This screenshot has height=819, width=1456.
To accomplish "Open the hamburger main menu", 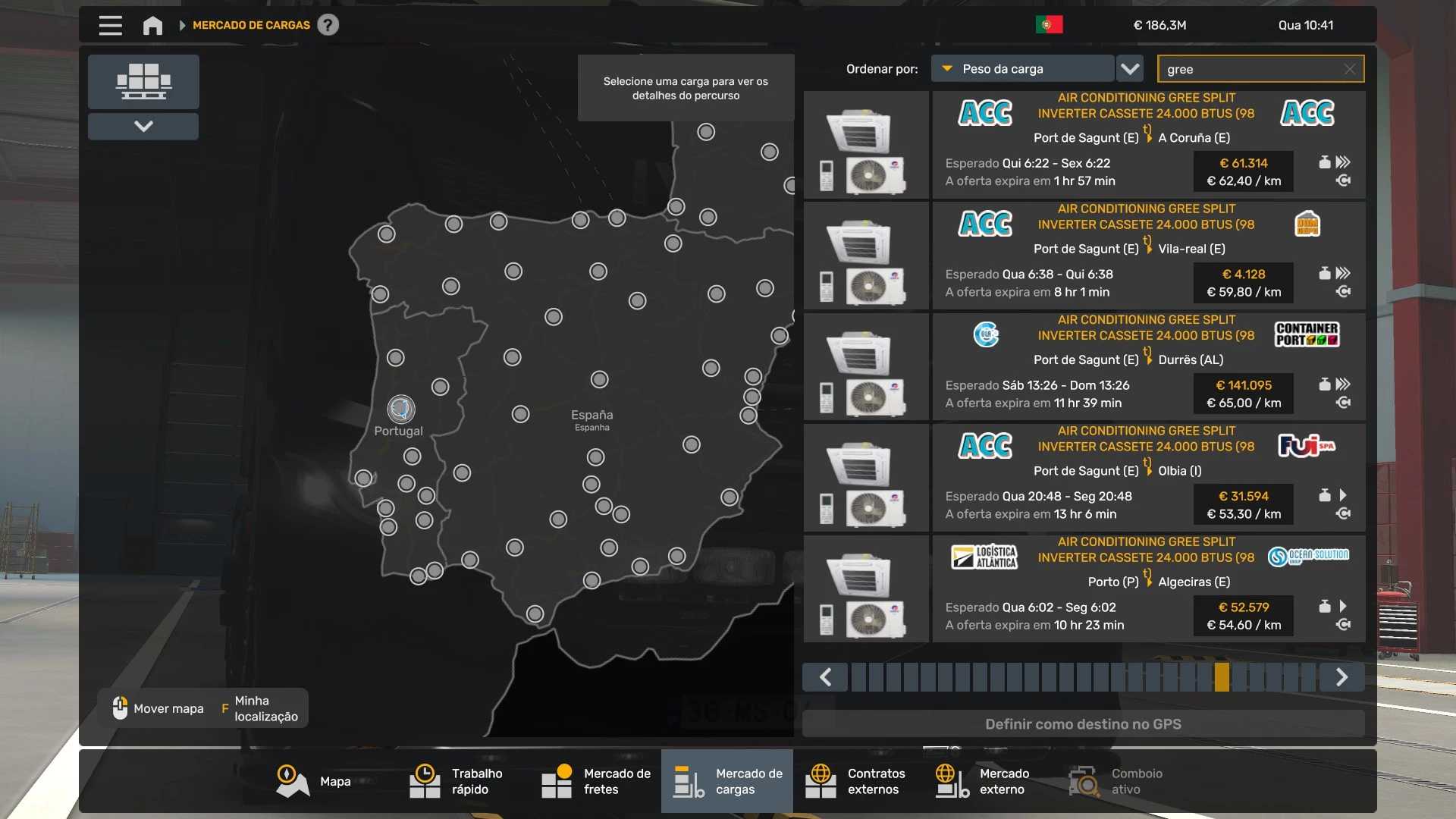I will [110, 25].
